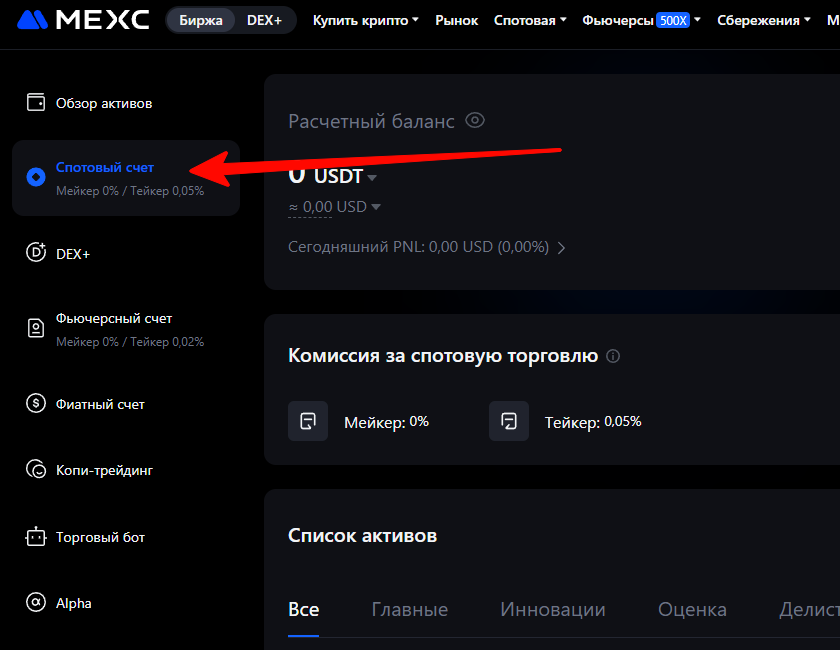Click the MEXC logo
The height and width of the screenshot is (650, 840).
pyautogui.click(x=83, y=20)
